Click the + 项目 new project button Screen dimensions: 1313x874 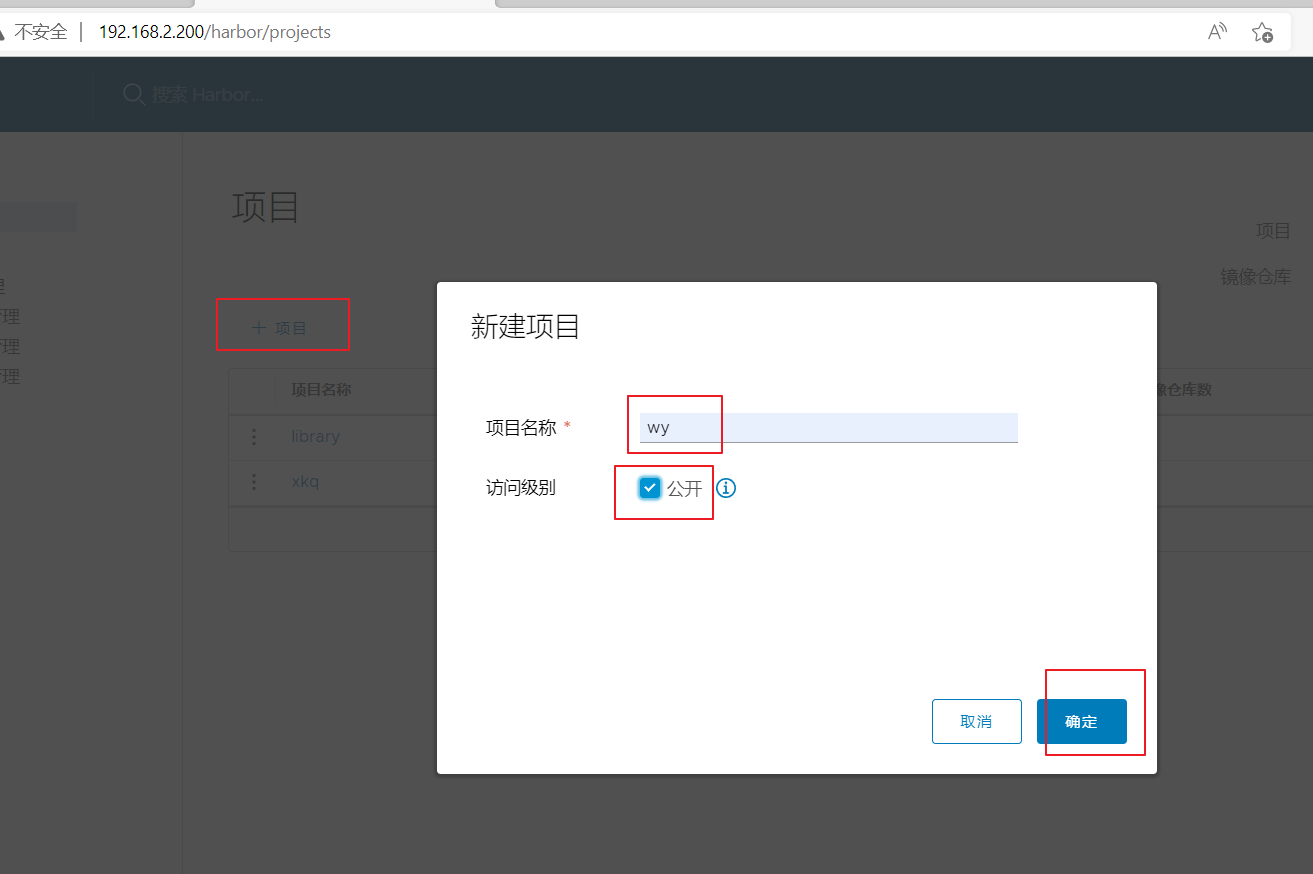[279, 327]
